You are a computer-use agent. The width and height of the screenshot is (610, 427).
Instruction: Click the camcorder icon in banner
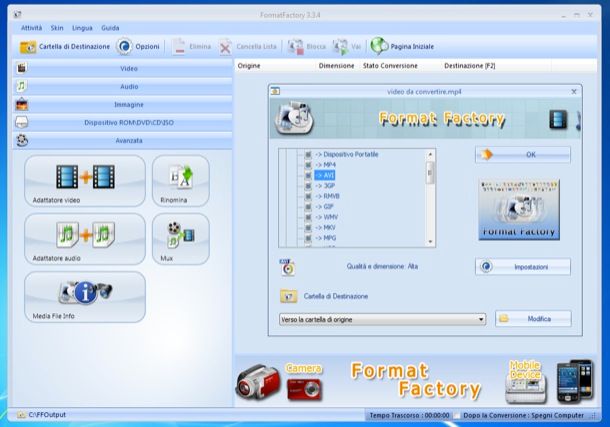(258, 382)
